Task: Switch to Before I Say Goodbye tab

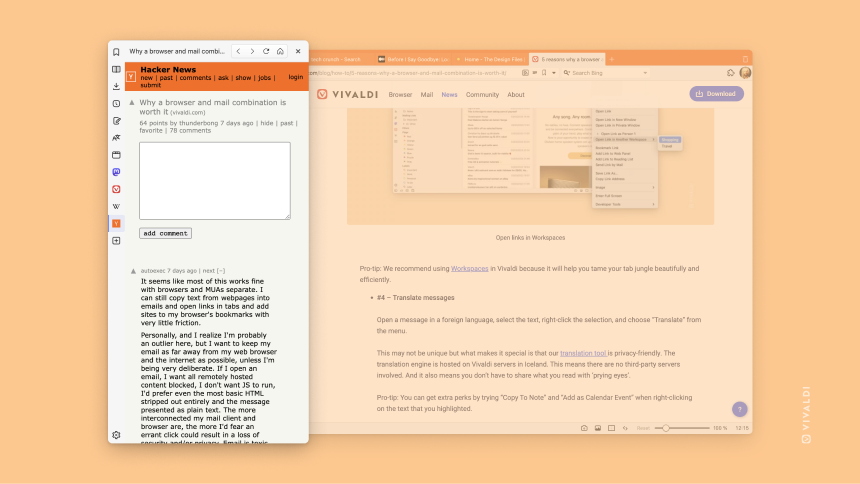Action: click(x=413, y=59)
